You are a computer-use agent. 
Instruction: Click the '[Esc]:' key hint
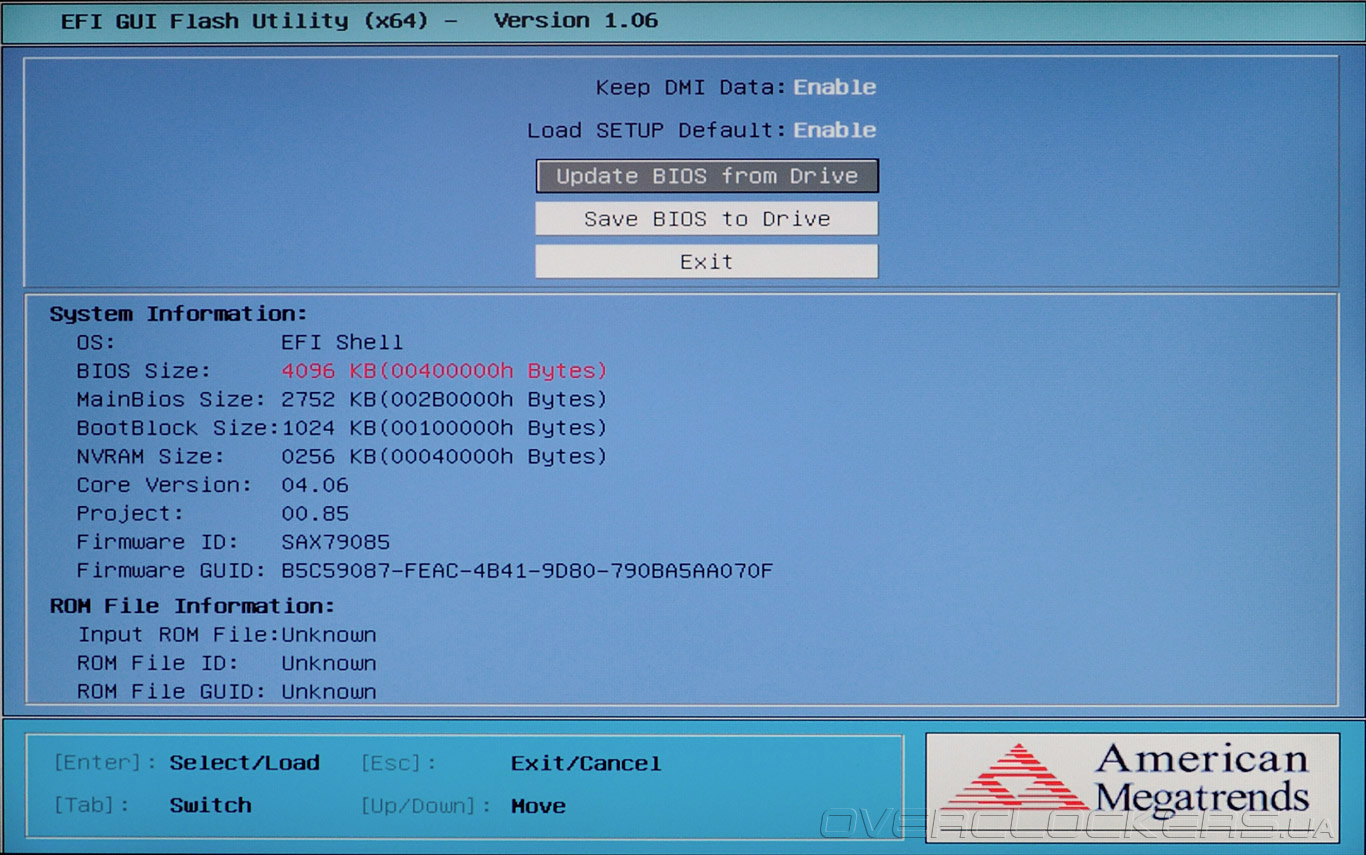pos(399,763)
